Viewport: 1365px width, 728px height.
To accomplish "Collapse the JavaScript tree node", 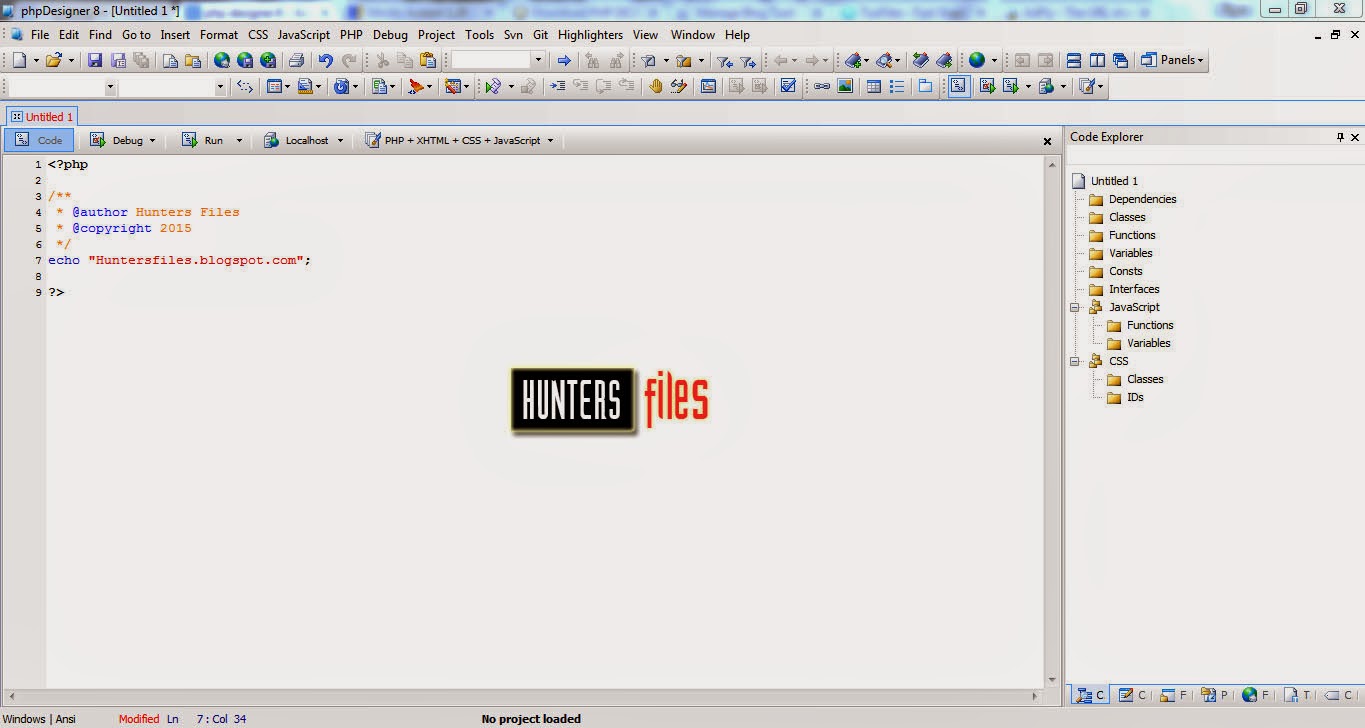I will (1075, 307).
